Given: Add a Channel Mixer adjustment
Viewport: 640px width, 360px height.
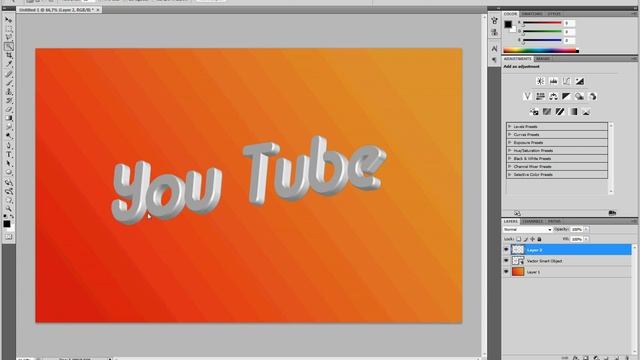Looking at the screenshot, I should tap(593, 96).
